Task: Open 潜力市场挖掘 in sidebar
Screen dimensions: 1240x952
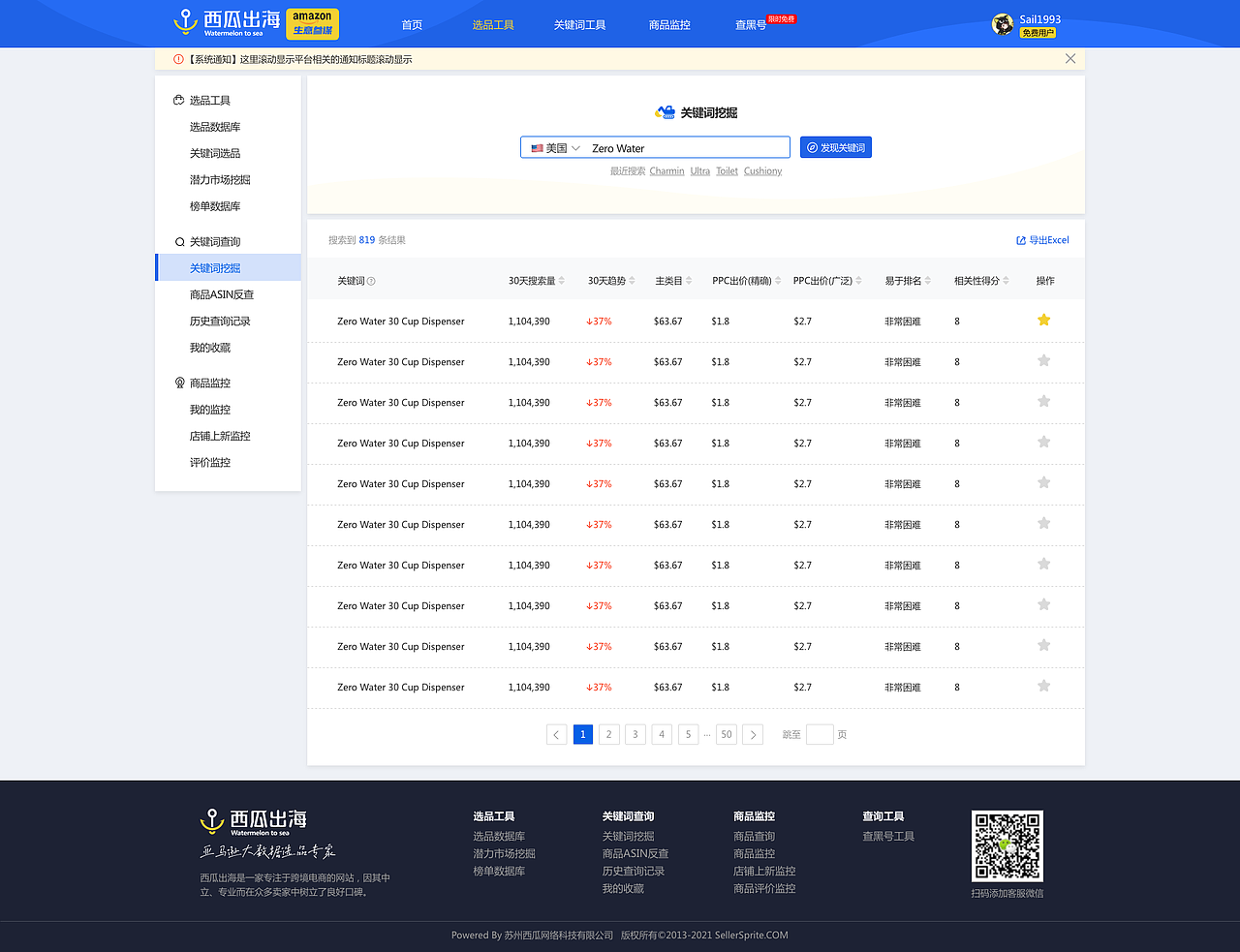Action: (220, 180)
